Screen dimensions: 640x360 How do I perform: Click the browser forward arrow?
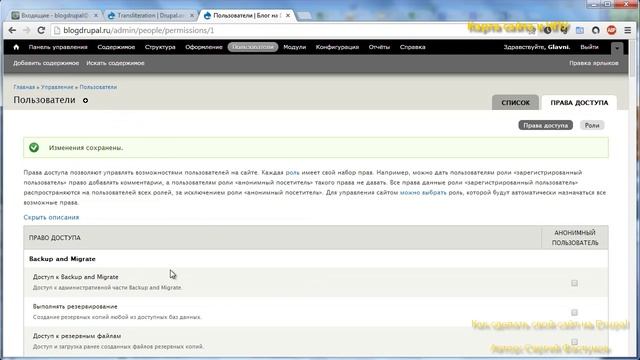coord(27,30)
